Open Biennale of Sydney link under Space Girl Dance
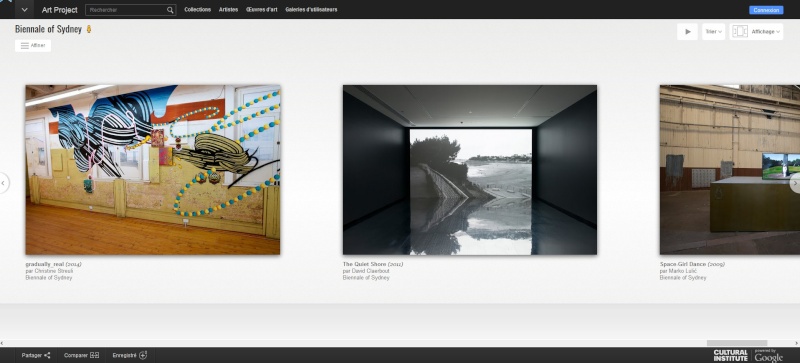The width and height of the screenshot is (800, 363). (683, 278)
